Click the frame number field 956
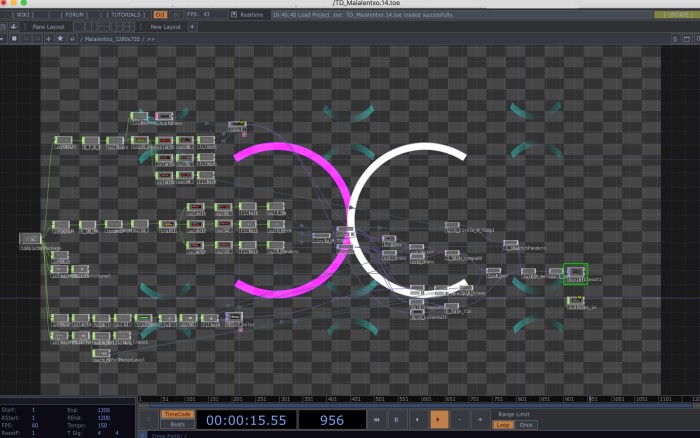 [x=331, y=421]
